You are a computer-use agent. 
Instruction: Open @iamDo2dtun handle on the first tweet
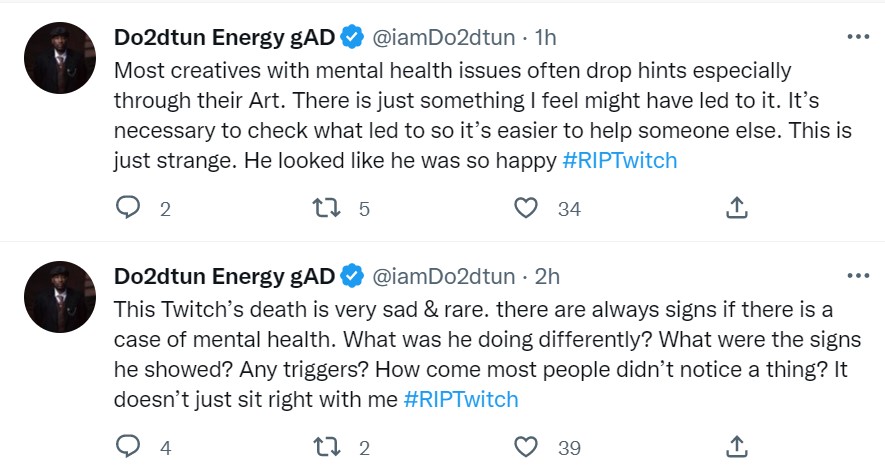tap(444, 38)
